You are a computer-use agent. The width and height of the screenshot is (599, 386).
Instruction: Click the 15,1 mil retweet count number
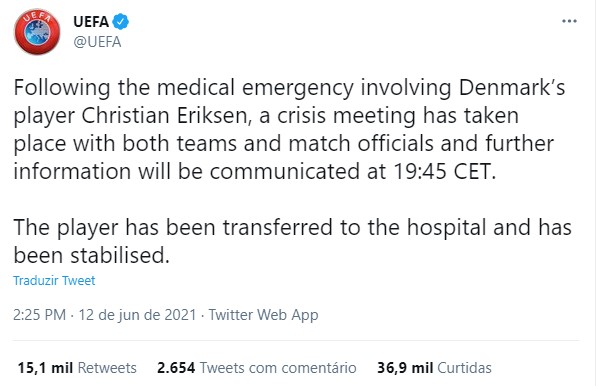click(x=45, y=368)
